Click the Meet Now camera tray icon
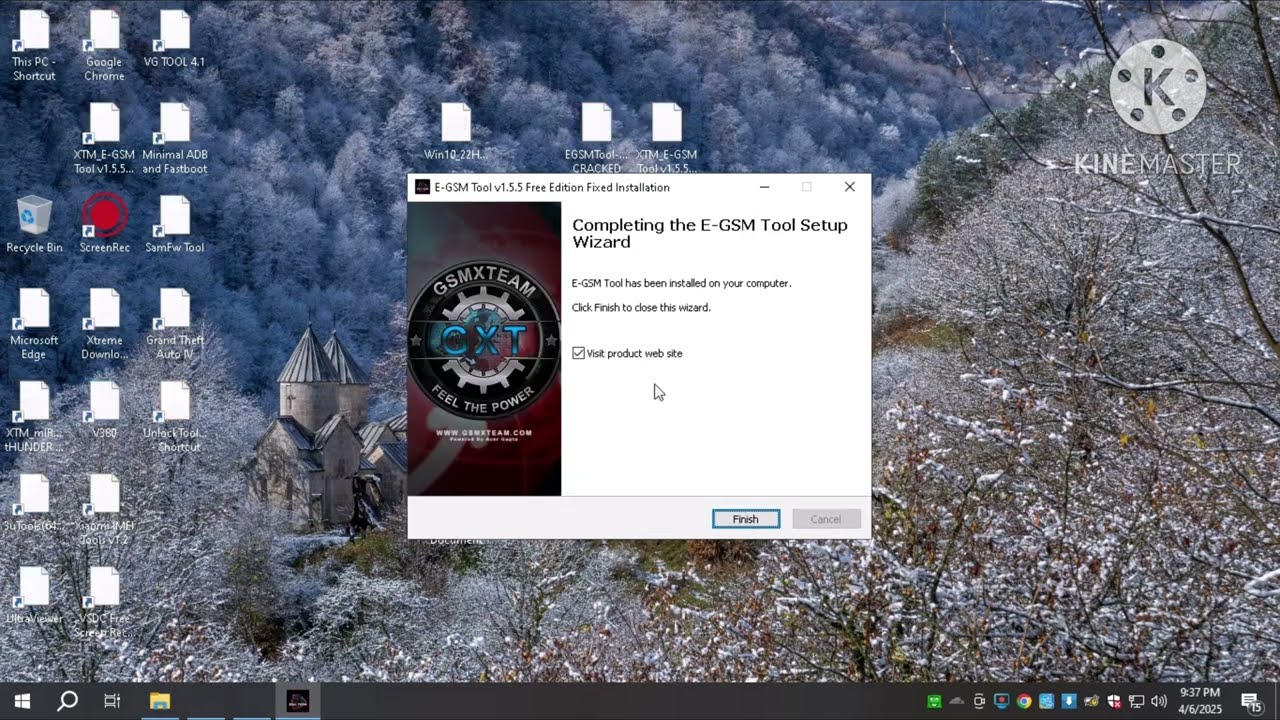Image resolution: width=1280 pixels, height=720 pixels. point(979,701)
